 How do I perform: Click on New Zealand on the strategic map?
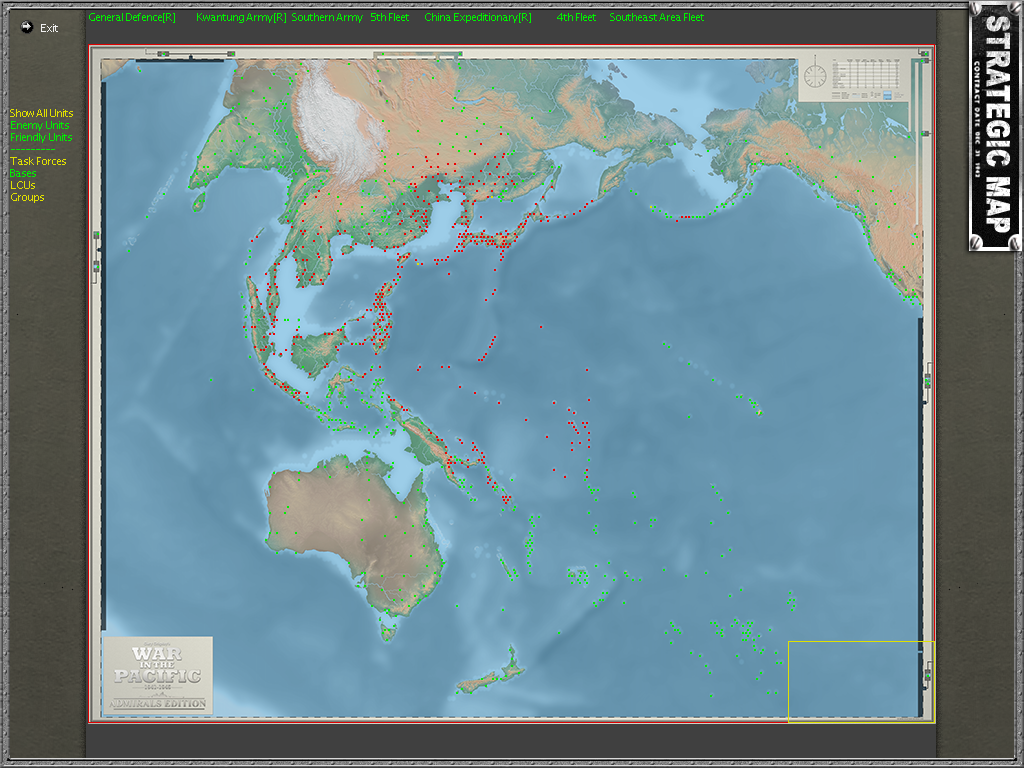(491, 671)
